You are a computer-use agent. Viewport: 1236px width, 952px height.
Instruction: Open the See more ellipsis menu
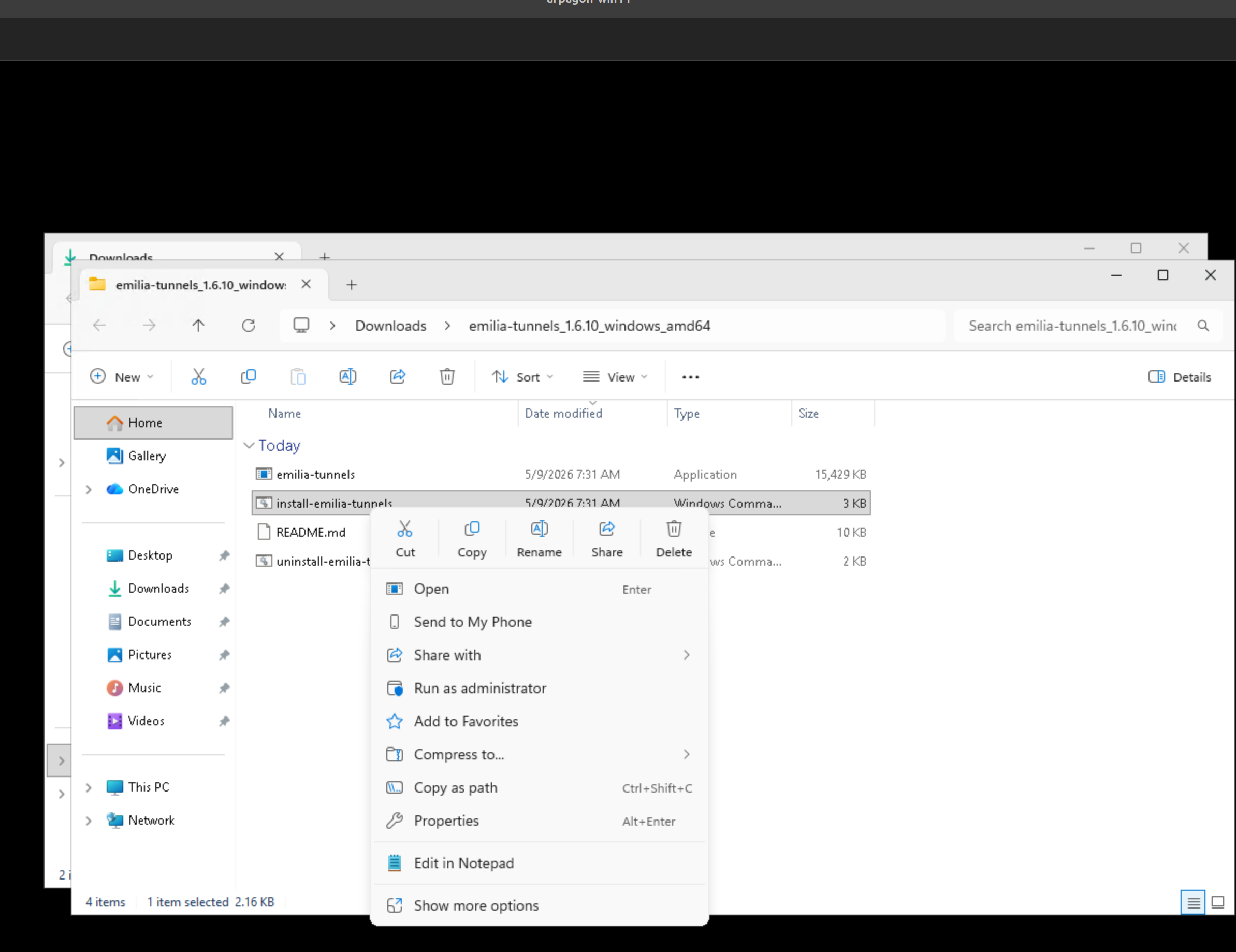click(690, 377)
